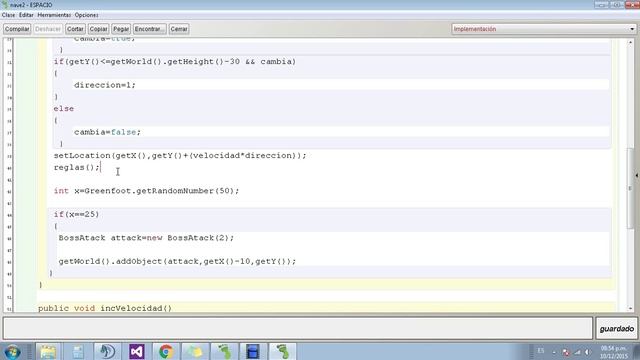640x360 pixels.
Task: Click the 'BossAtack attack=new BossAtack(2);' line
Action: [147, 238]
